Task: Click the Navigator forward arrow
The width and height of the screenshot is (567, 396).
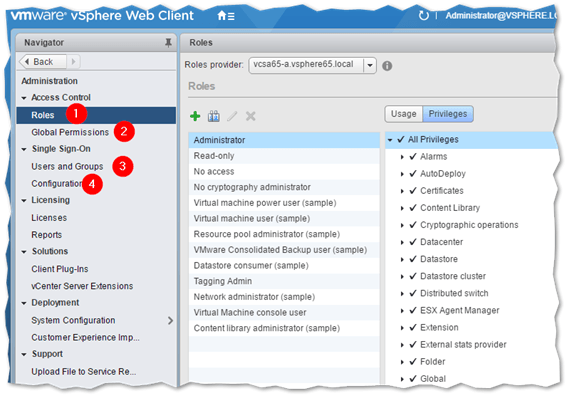Action: click(73, 61)
